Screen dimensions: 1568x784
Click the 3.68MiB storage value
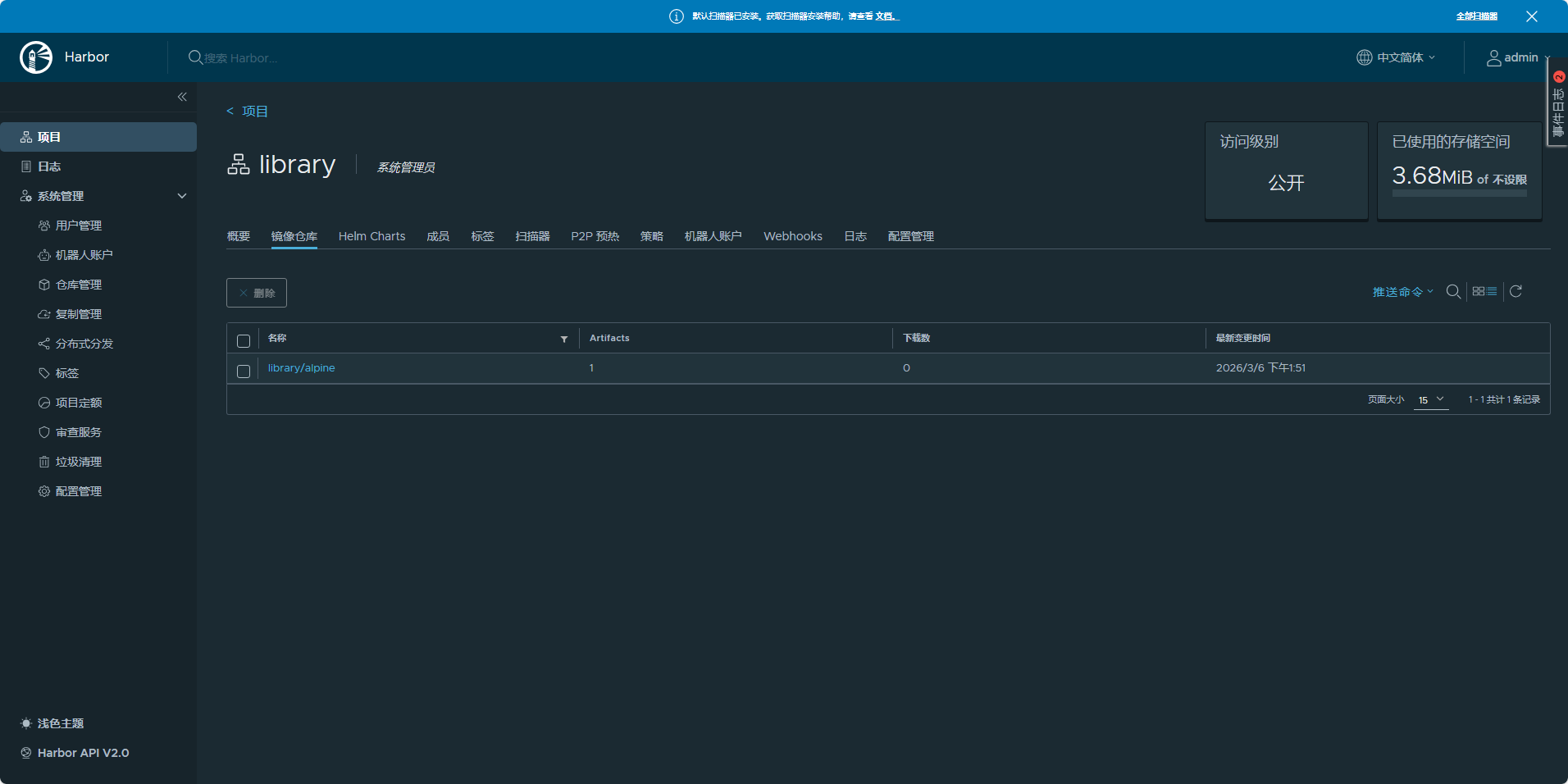[1433, 175]
